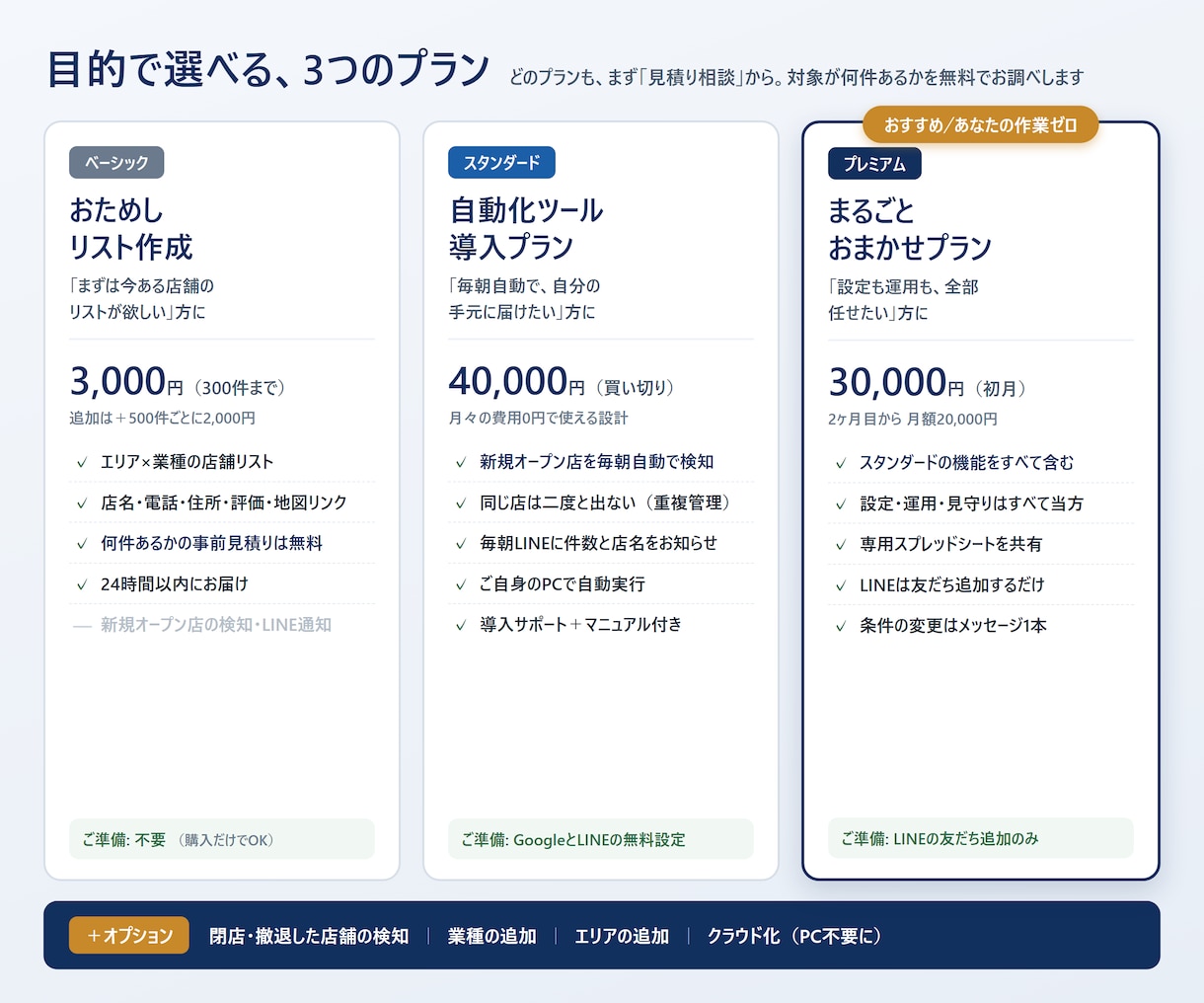Click checkmark beside 新規オープン店を毎朝自動で検知
The height and width of the screenshot is (1003, 1204).
[x=461, y=462]
